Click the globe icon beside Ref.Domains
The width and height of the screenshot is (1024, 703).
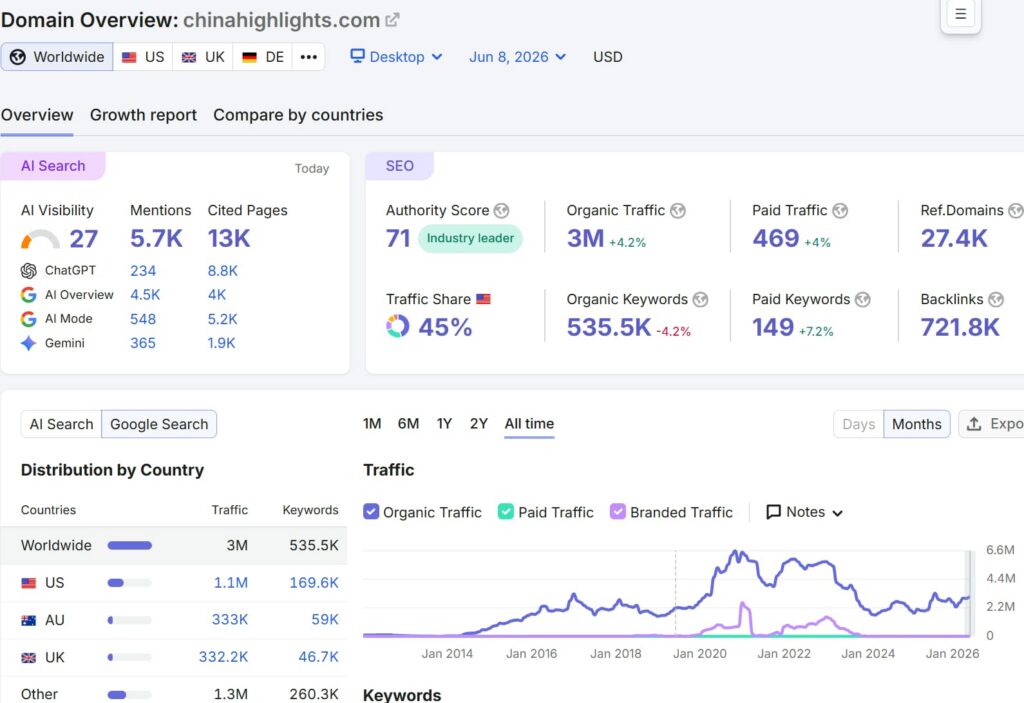click(x=1016, y=210)
